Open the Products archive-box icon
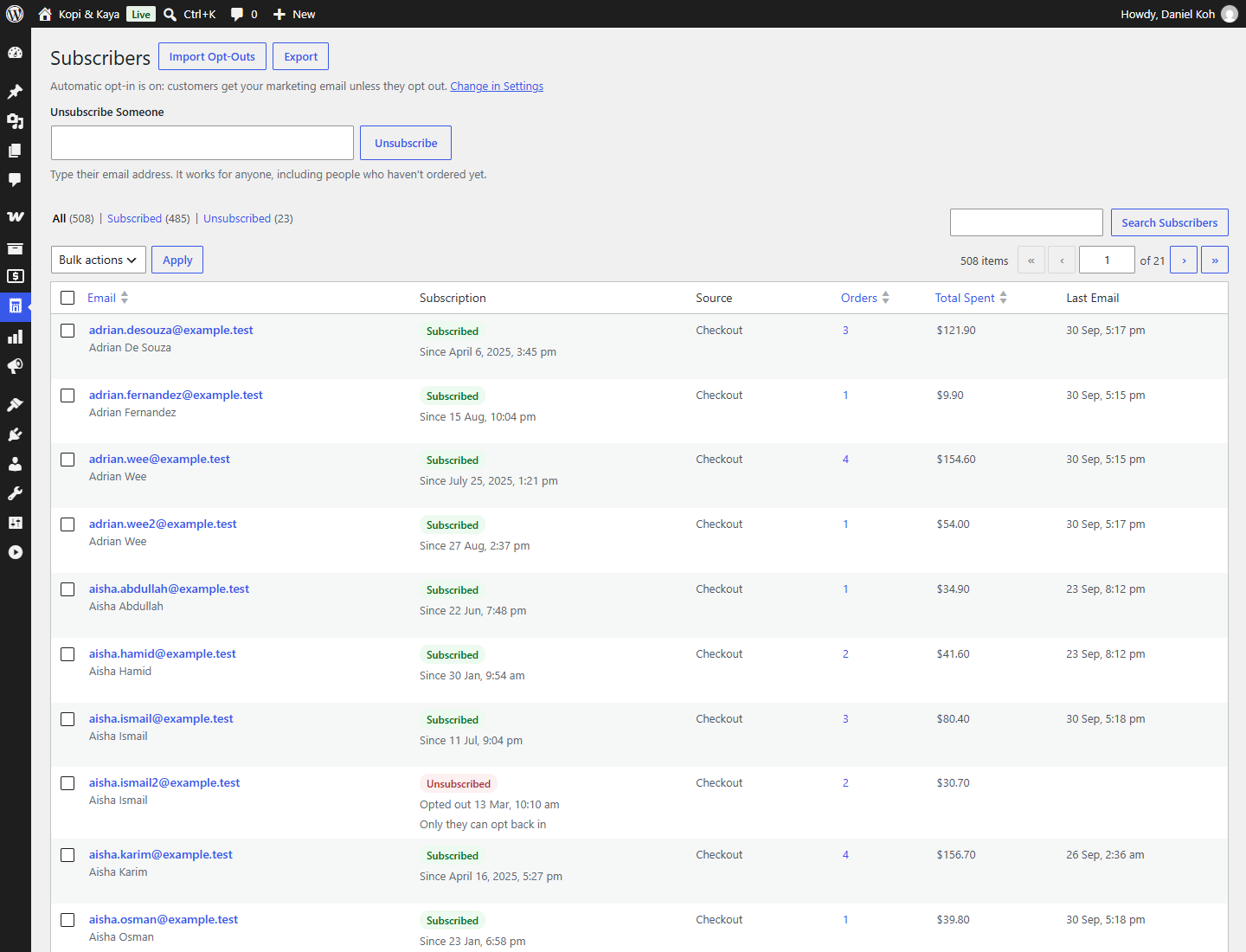1246x952 pixels. pos(15,248)
